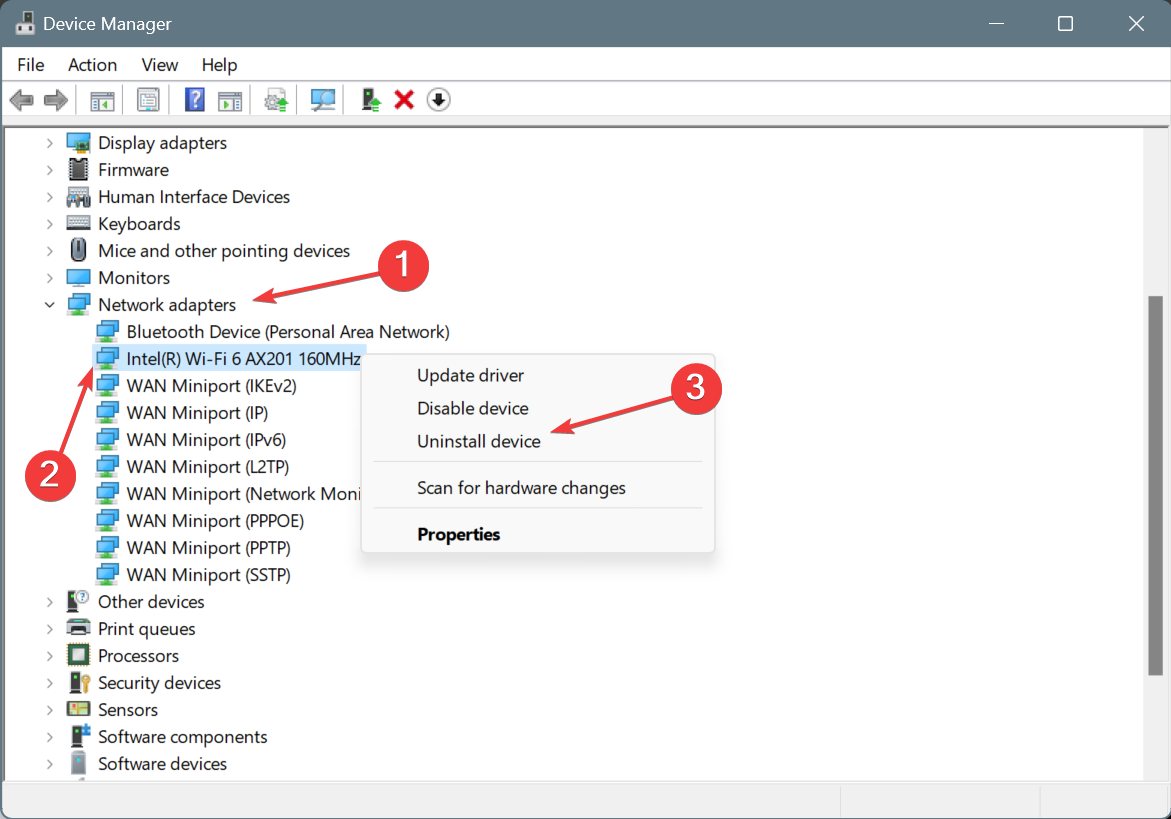Expand the Other devices node
The height and width of the screenshot is (819, 1171).
tap(49, 602)
